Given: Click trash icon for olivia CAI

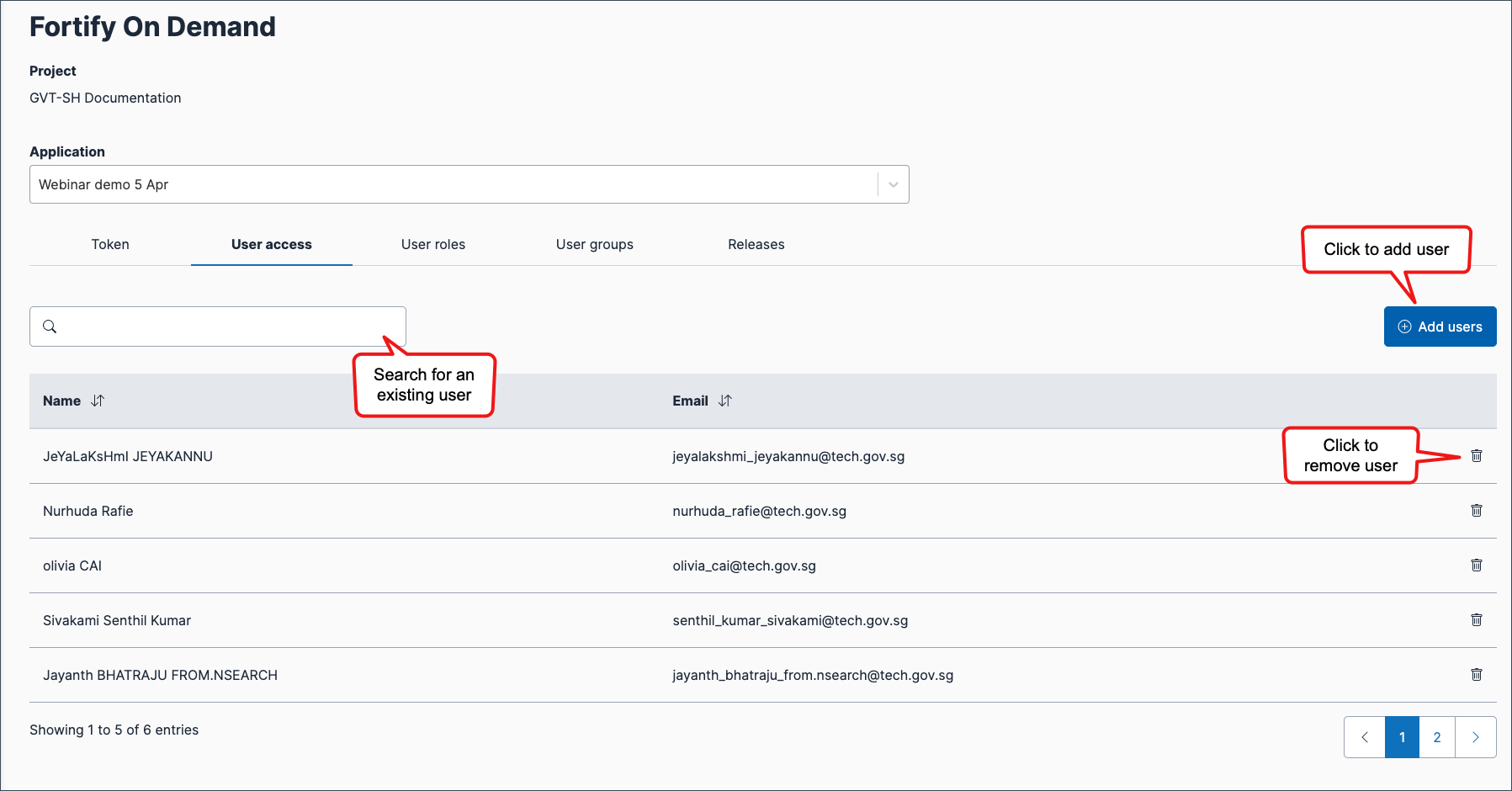Looking at the screenshot, I should pyautogui.click(x=1476, y=565).
